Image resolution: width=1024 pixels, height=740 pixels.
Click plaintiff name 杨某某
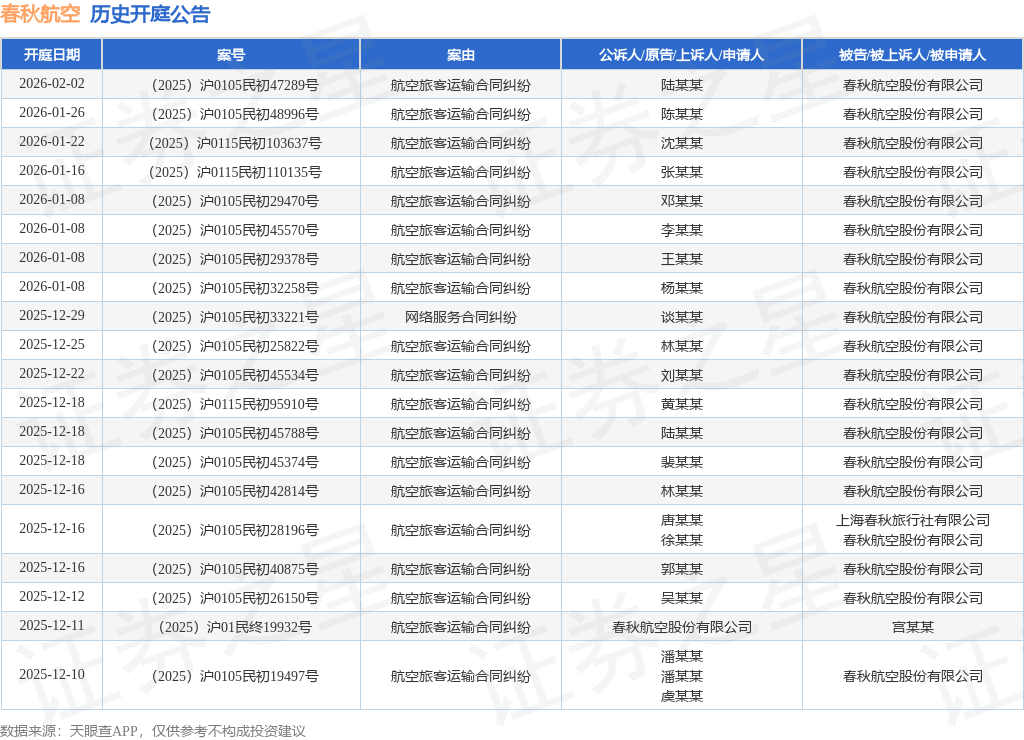(681, 288)
